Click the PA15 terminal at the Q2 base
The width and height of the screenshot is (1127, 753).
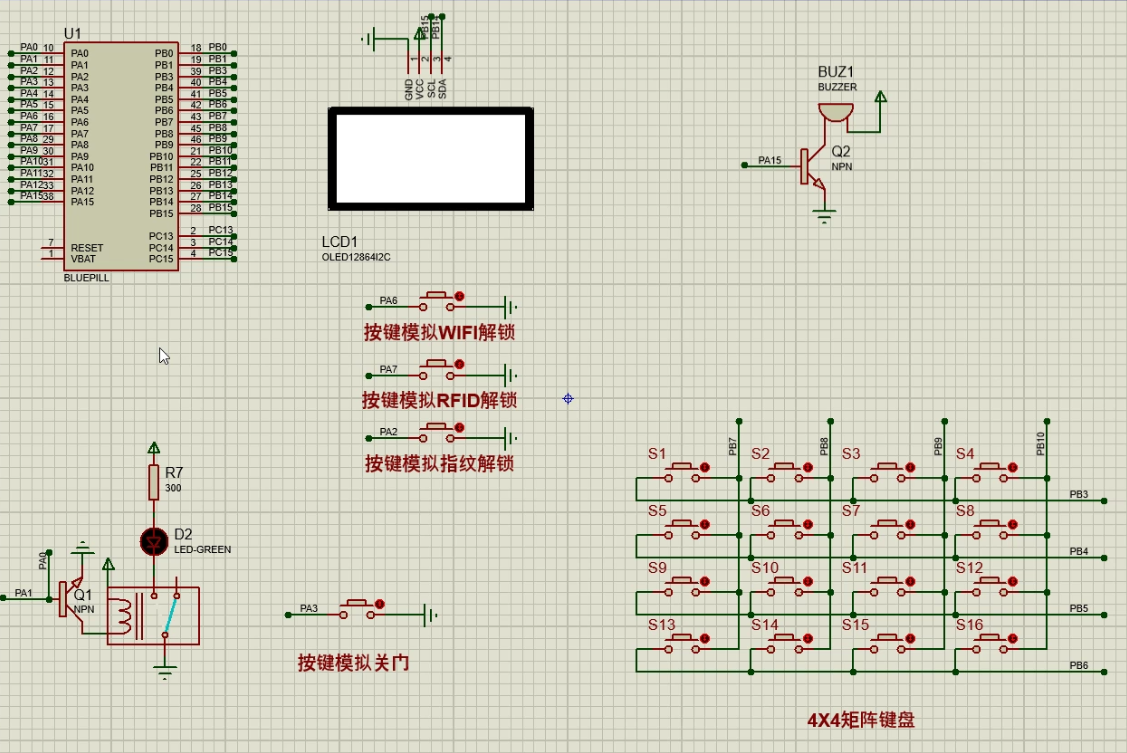768,160
